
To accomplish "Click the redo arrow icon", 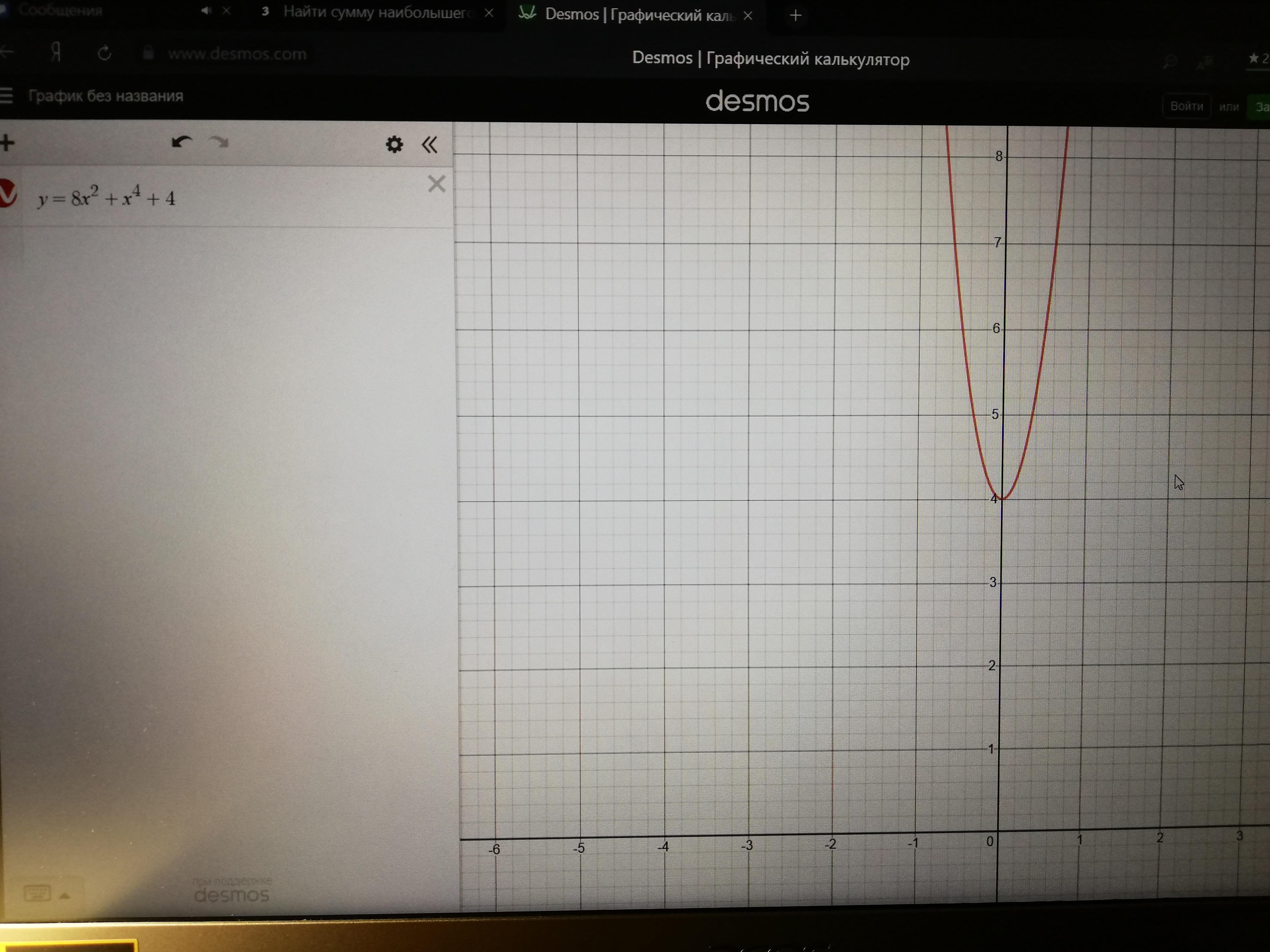I will [219, 142].
